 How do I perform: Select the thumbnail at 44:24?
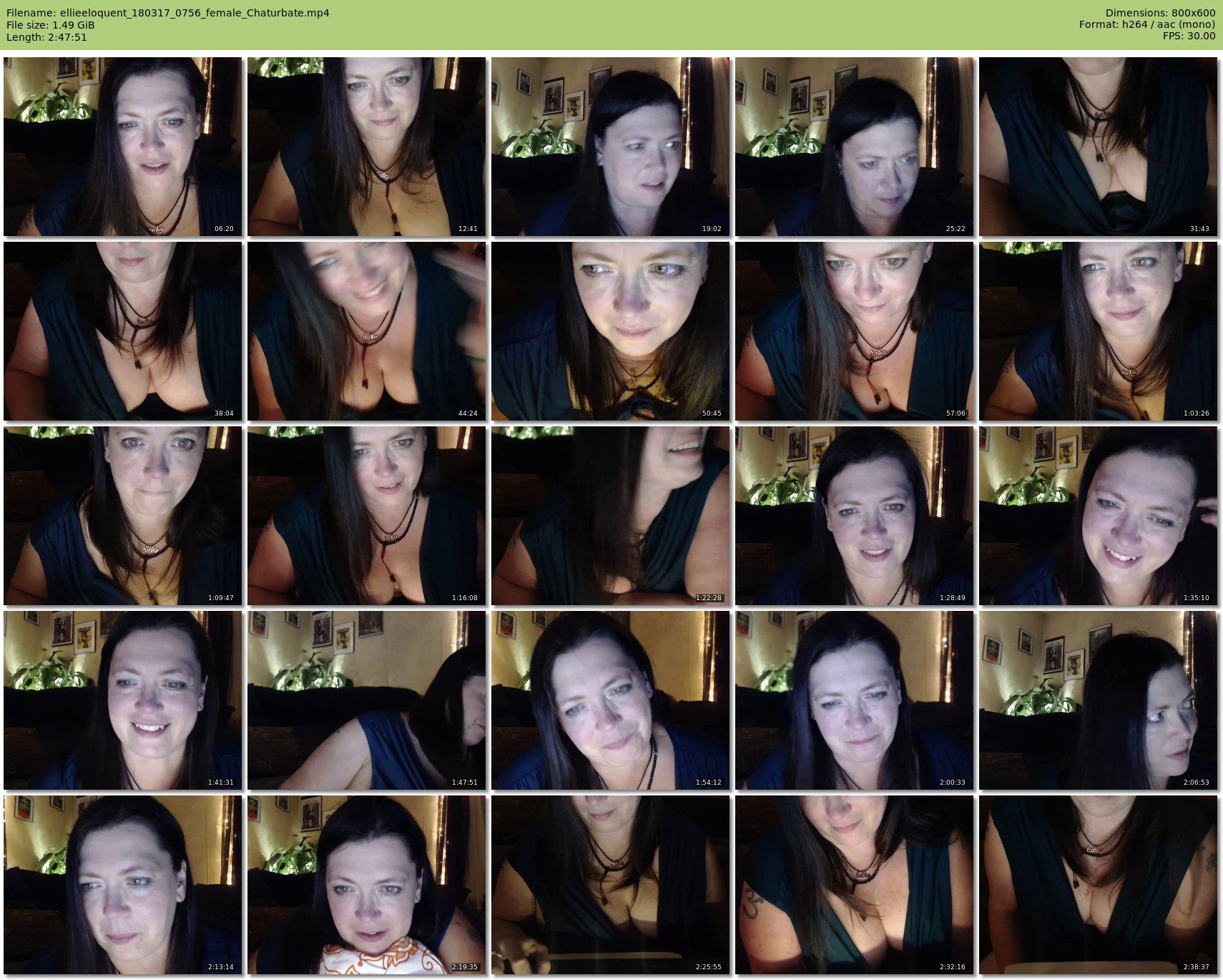click(x=366, y=331)
